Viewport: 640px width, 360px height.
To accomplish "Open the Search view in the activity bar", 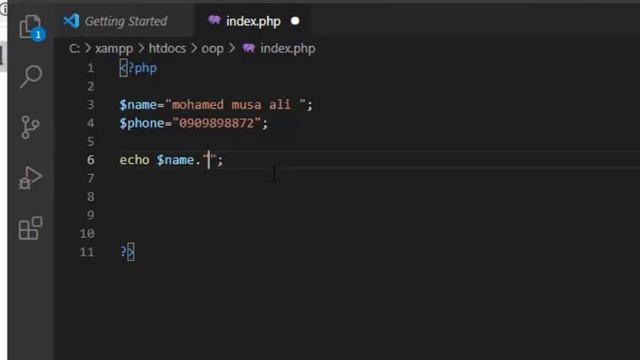I will [x=31, y=76].
